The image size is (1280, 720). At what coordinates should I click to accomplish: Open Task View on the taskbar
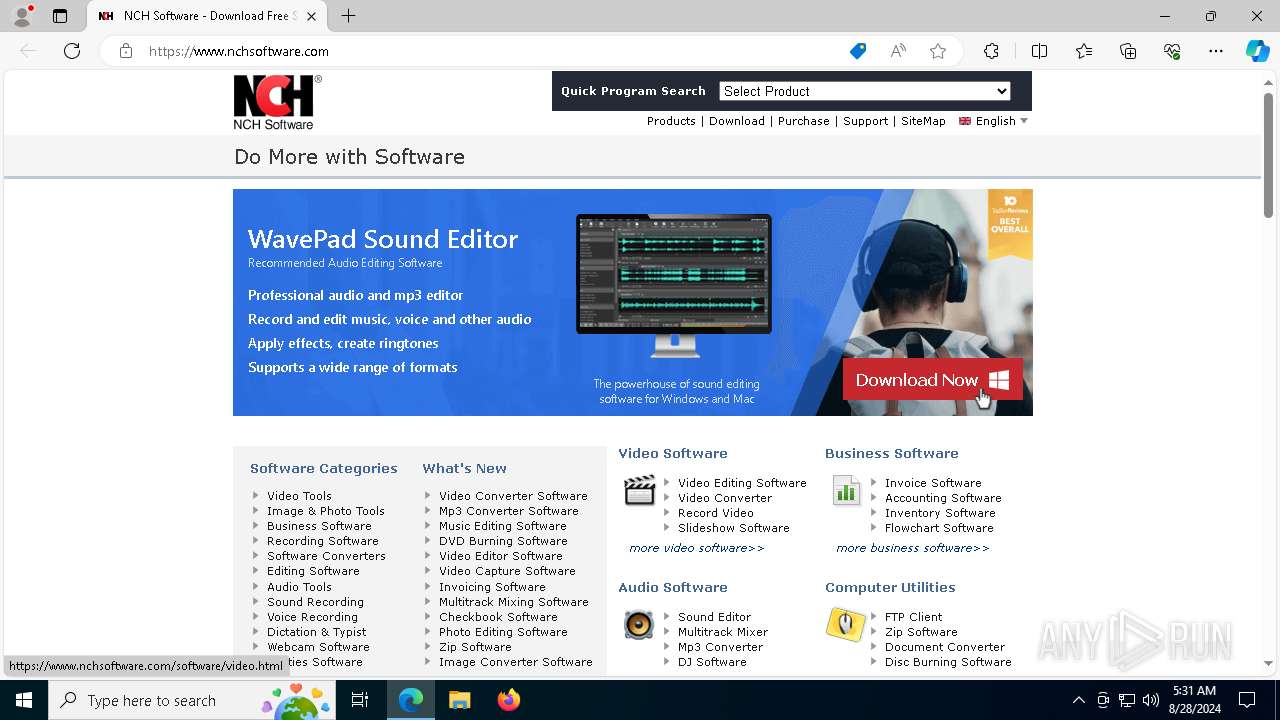360,700
